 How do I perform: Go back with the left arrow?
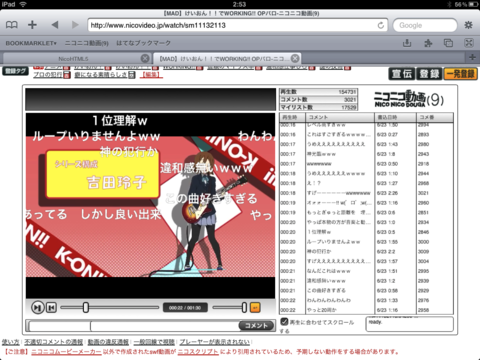coord(55,25)
